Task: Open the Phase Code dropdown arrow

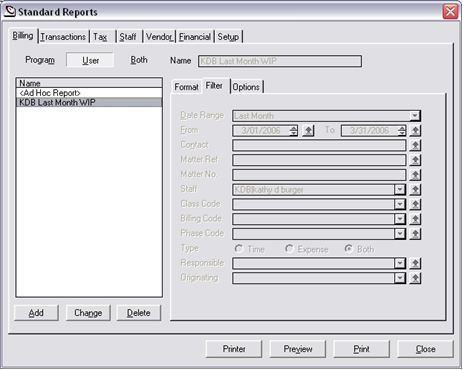Action: click(x=400, y=234)
